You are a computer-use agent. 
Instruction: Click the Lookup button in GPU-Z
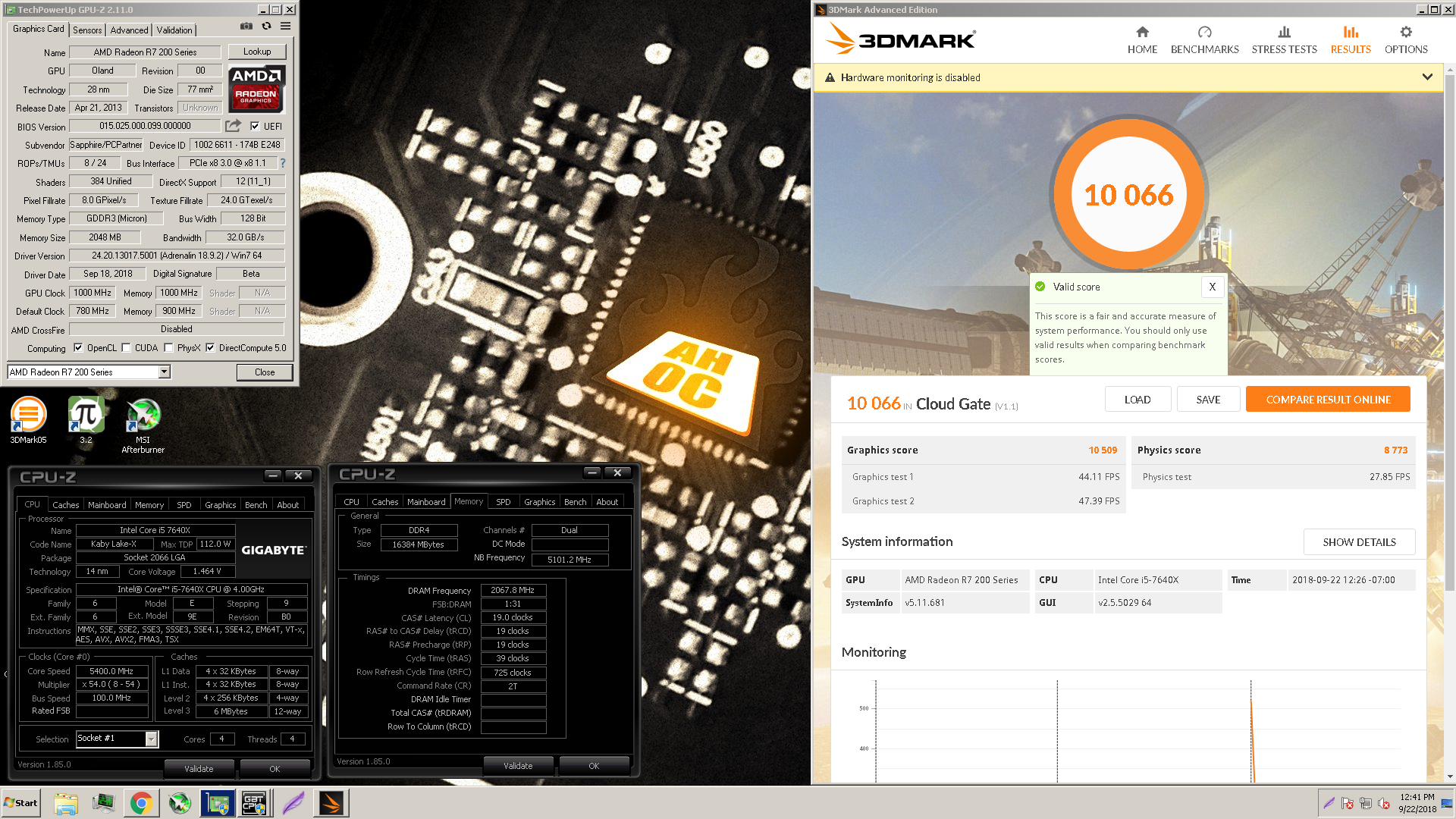(257, 52)
